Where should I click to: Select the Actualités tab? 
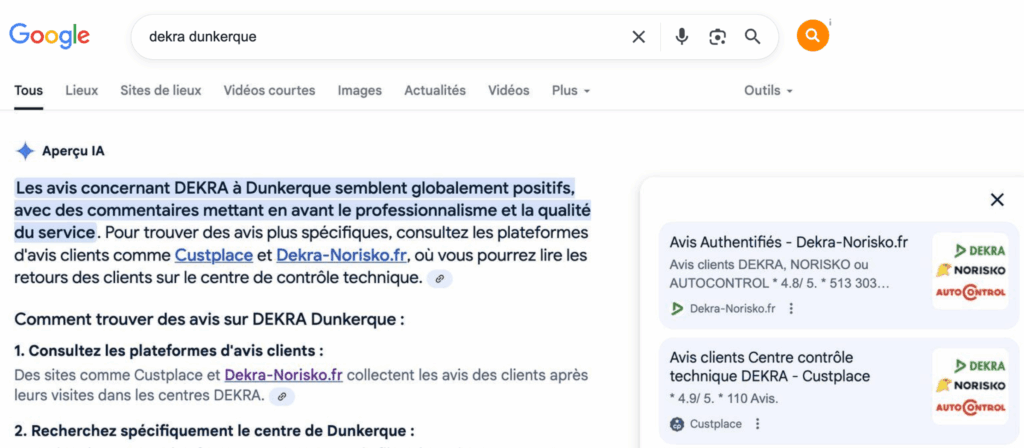[435, 90]
